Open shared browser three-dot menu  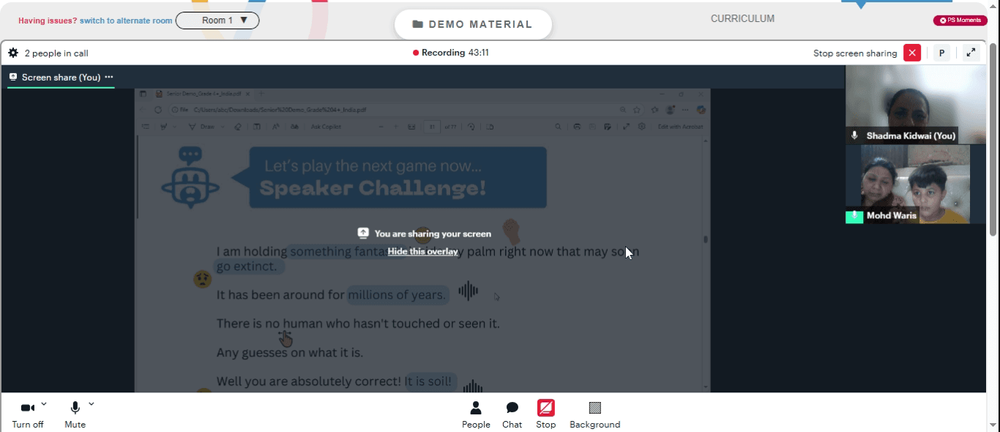pos(686,110)
